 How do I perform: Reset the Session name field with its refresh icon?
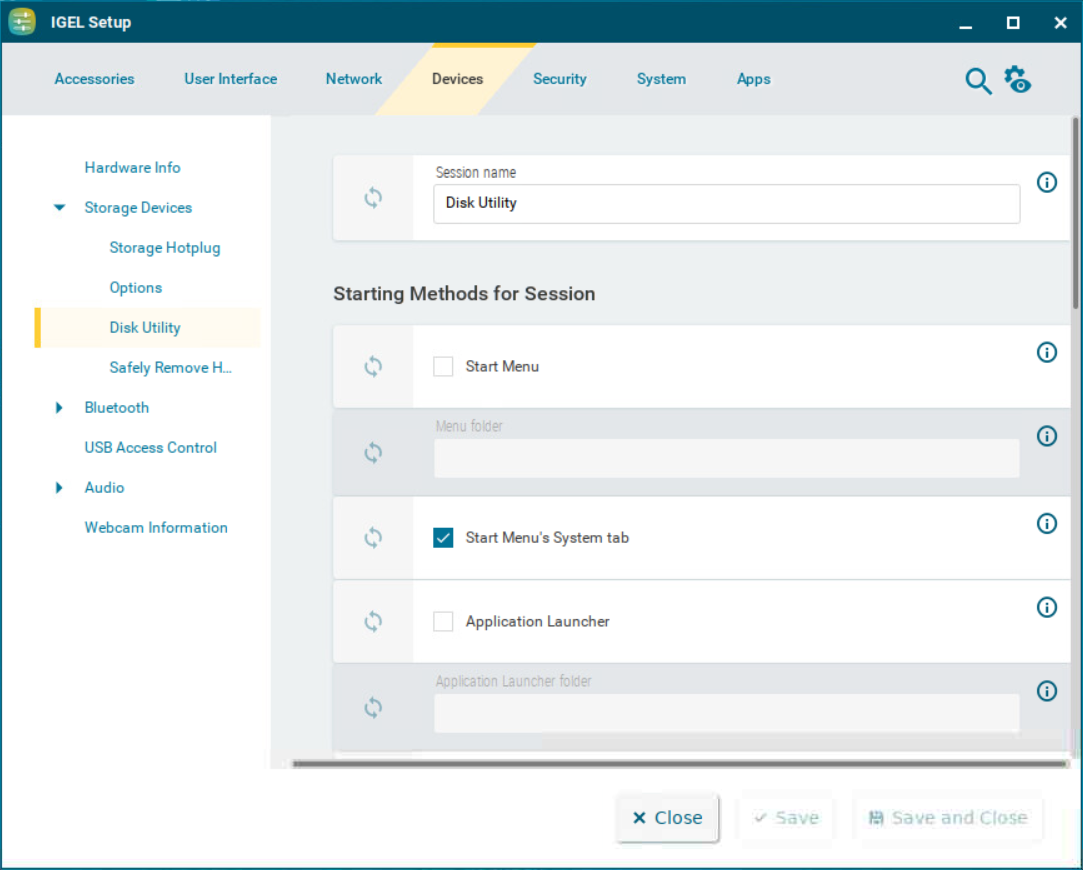(373, 198)
